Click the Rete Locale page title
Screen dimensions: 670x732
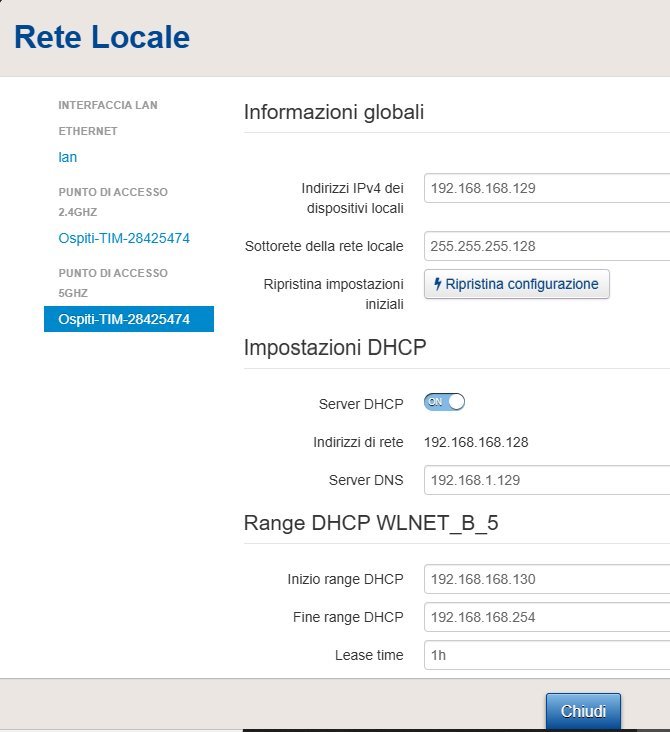[101, 38]
